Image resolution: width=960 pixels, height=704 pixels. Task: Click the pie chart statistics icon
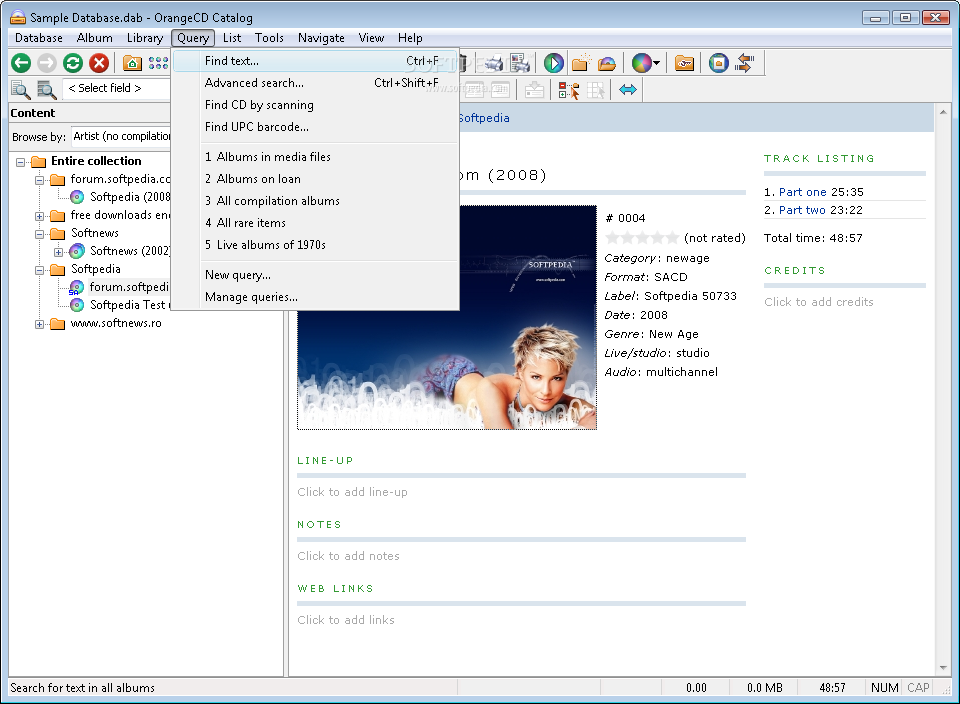tap(641, 63)
